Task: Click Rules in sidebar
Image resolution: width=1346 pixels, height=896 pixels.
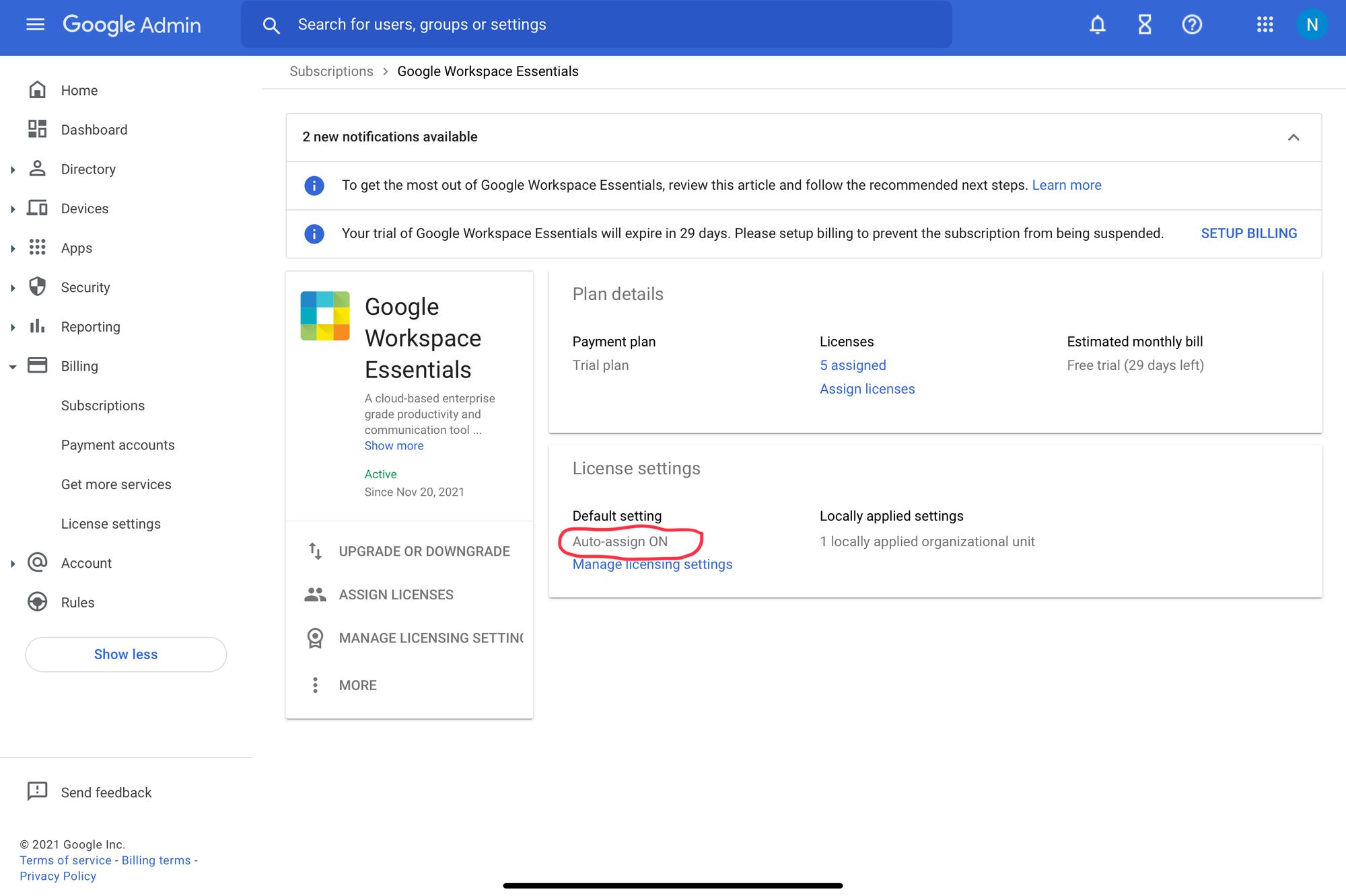Action: (x=77, y=602)
